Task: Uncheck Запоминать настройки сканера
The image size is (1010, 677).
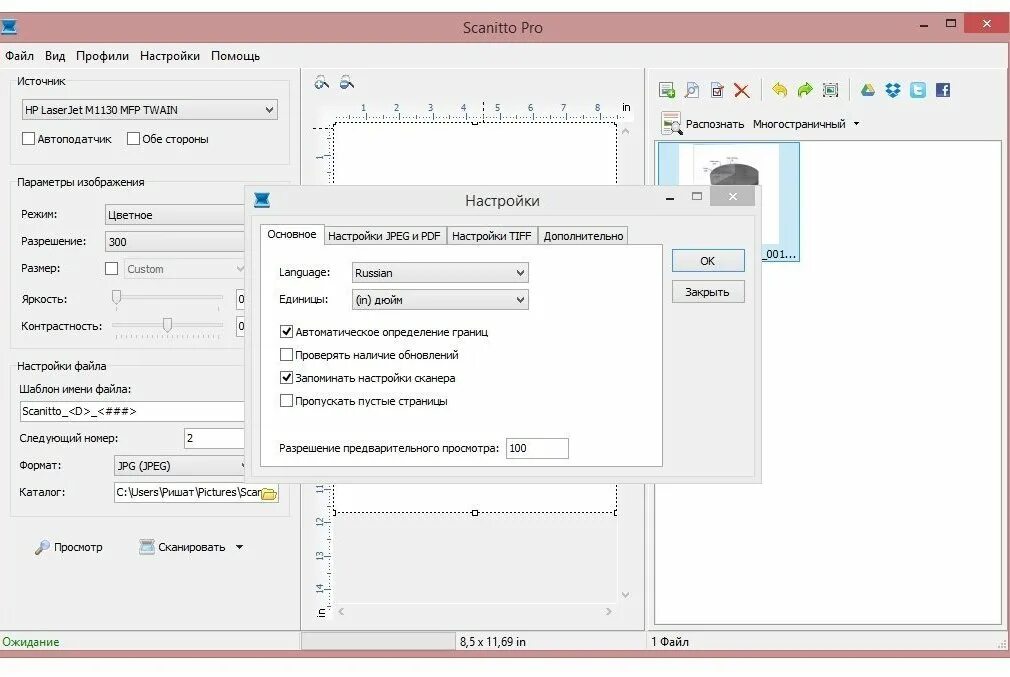Action: tap(287, 378)
